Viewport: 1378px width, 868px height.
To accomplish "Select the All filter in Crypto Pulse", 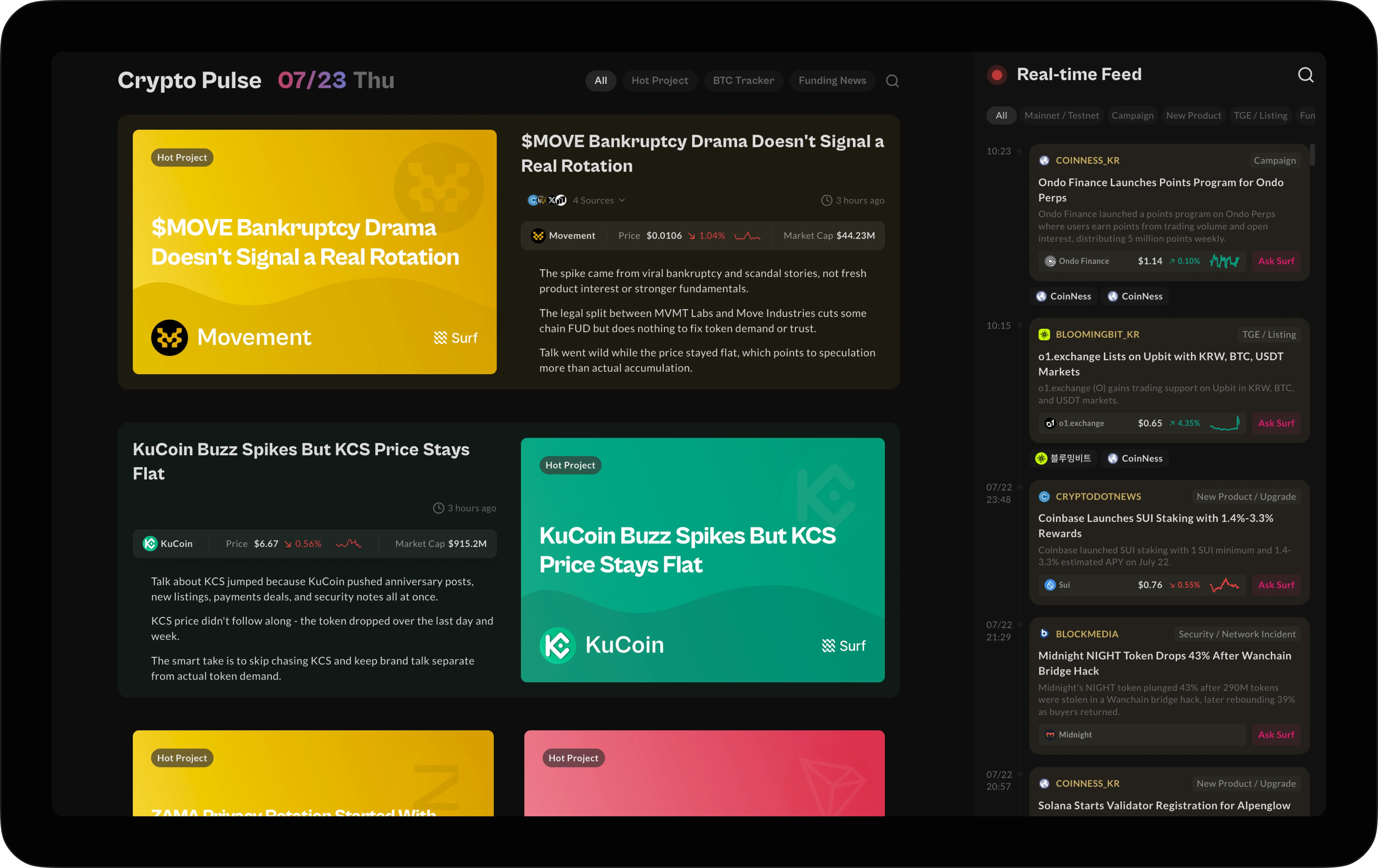I will [x=600, y=81].
